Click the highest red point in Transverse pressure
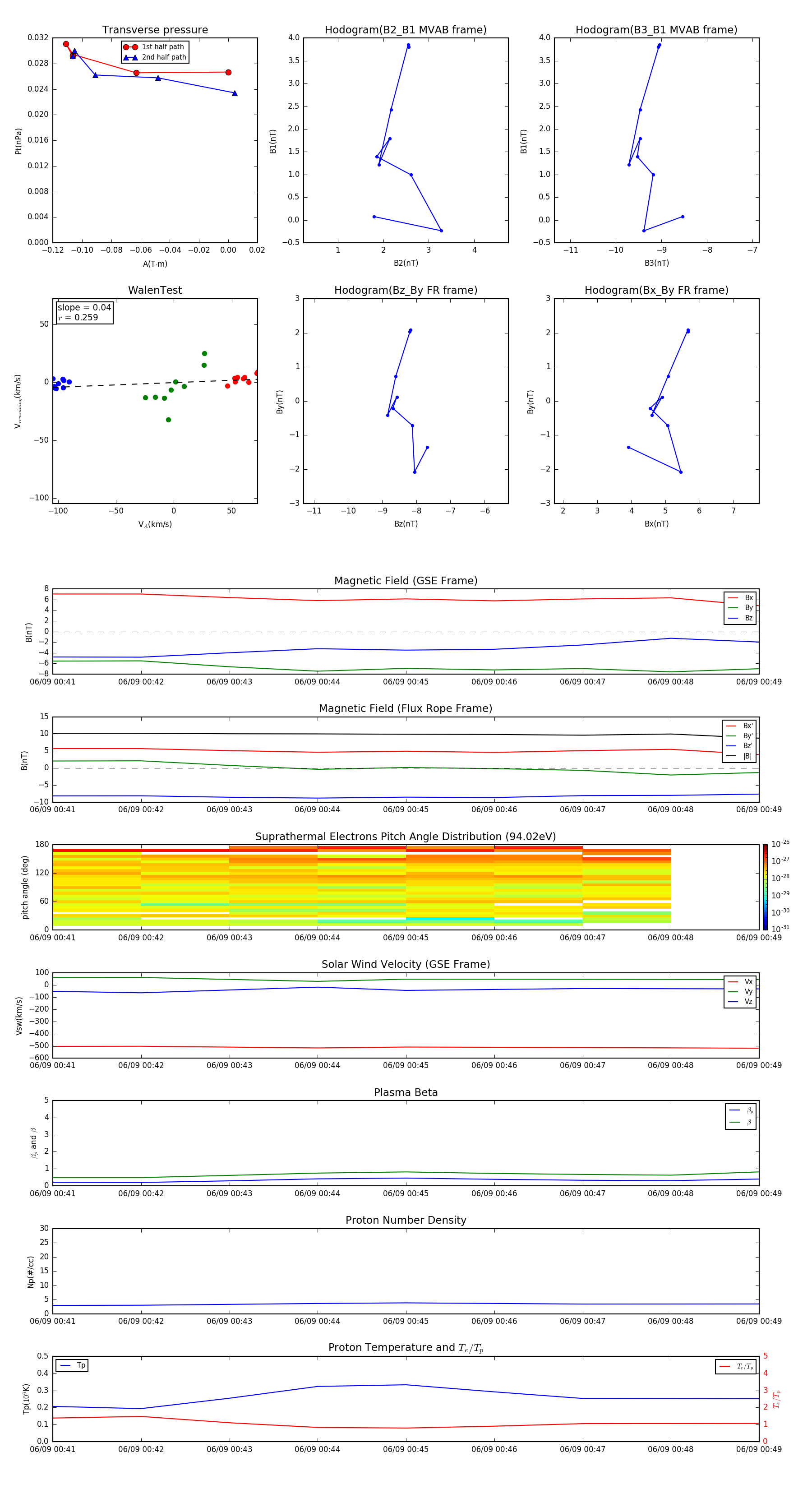This screenshot has height=1489, width=812. click(66, 44)
